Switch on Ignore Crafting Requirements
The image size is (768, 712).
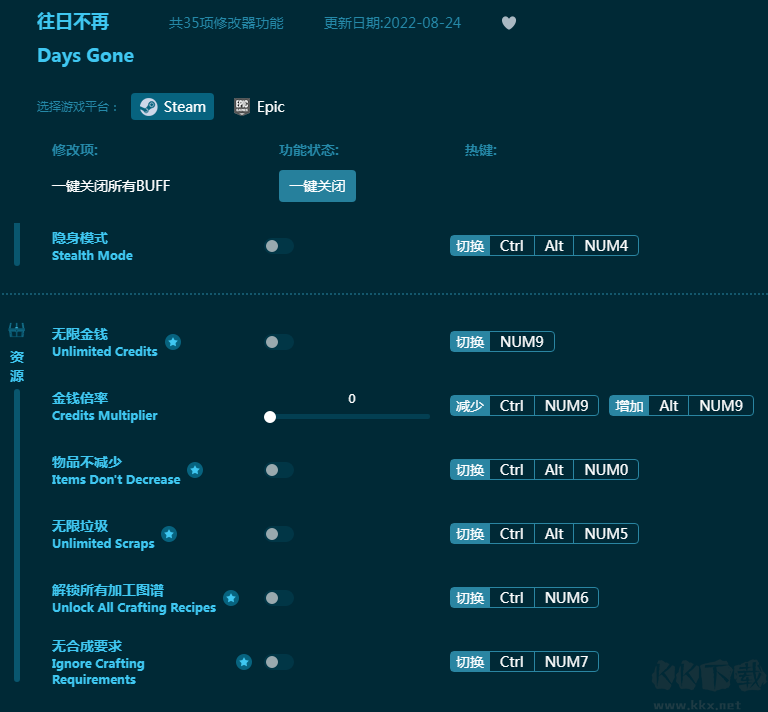(x=279, y=662)
